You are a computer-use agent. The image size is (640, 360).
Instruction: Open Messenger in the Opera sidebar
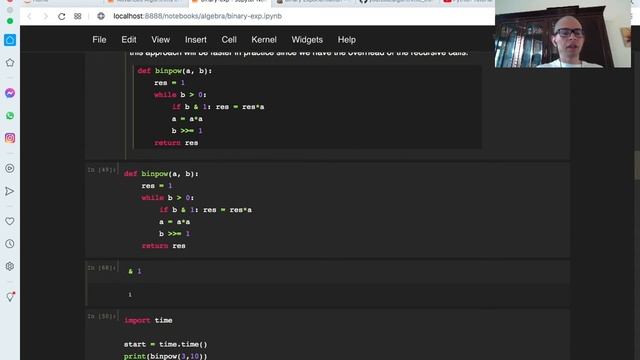point(10,93)
